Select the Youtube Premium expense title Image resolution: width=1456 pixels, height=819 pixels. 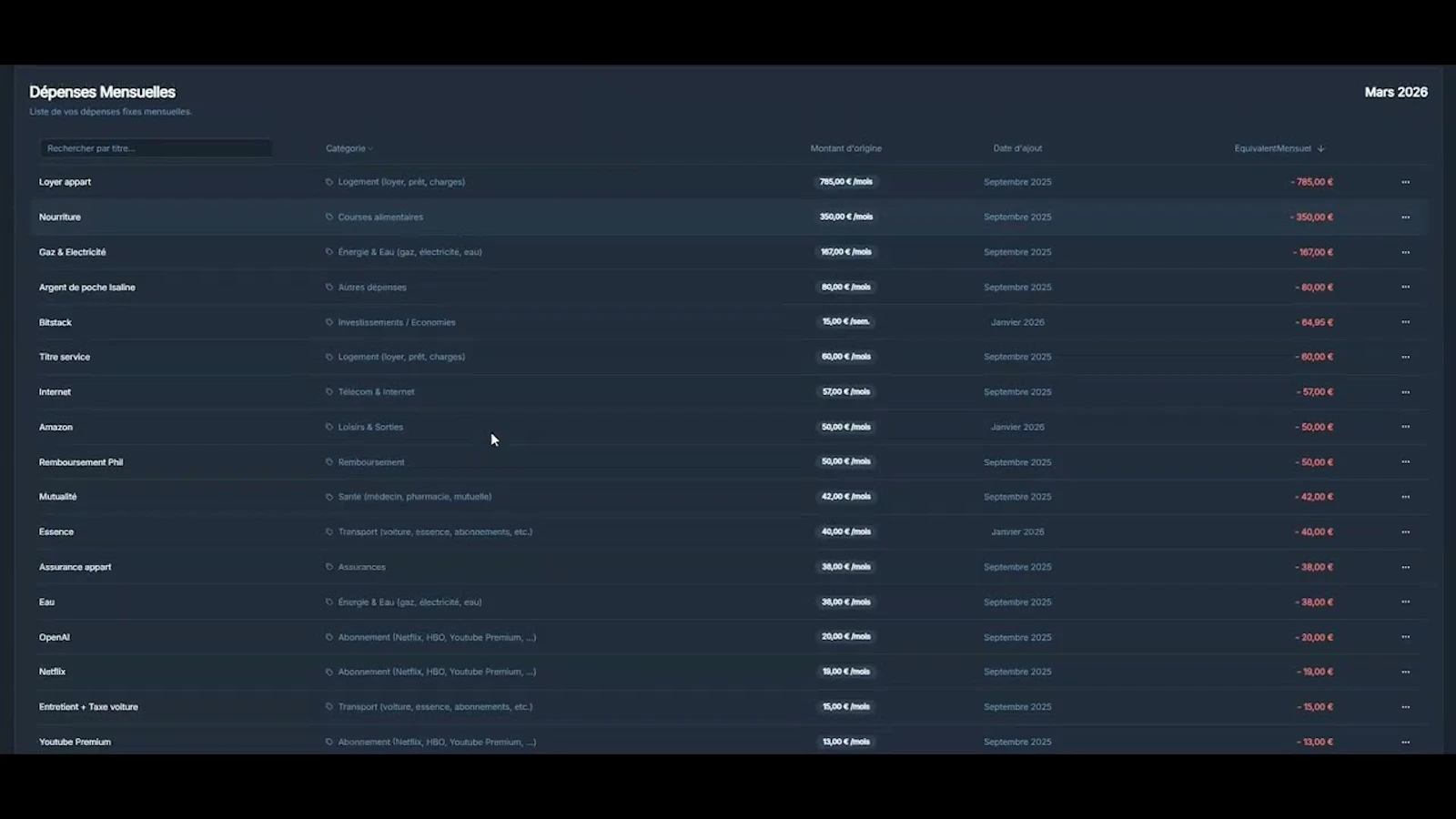click(x=75, y=742)
